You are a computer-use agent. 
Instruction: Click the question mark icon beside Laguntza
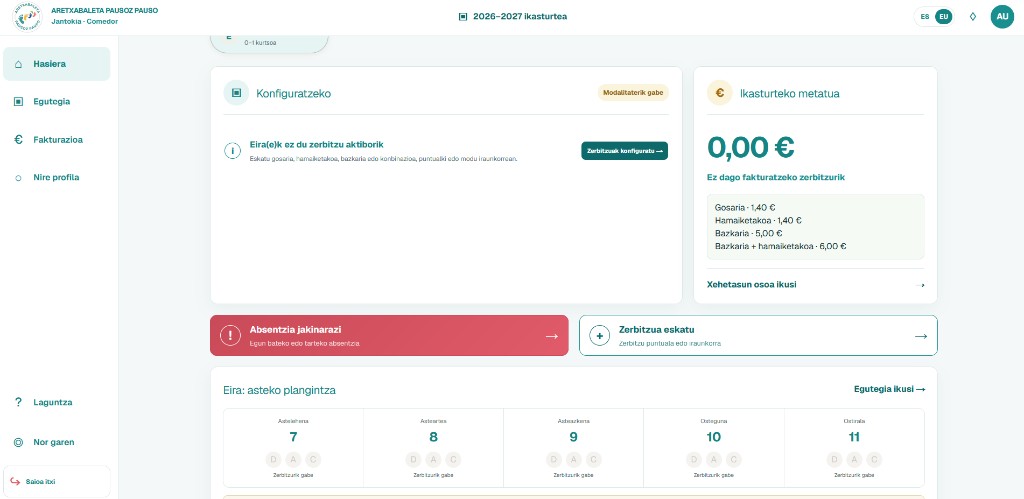click(18, 402)
